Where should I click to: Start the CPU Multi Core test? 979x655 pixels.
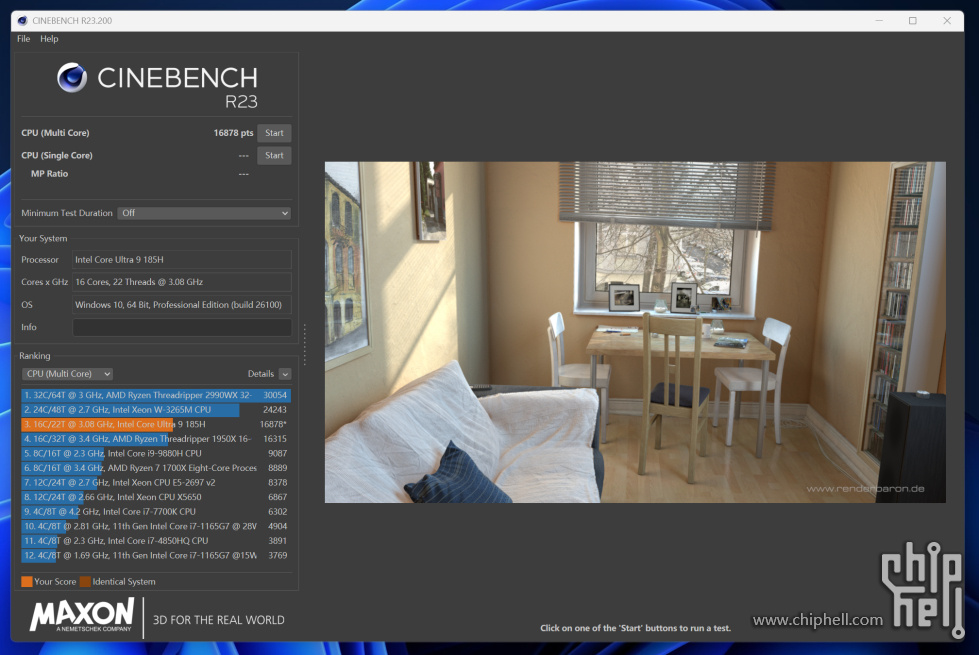pyautogui.click(x=274, y=133)
